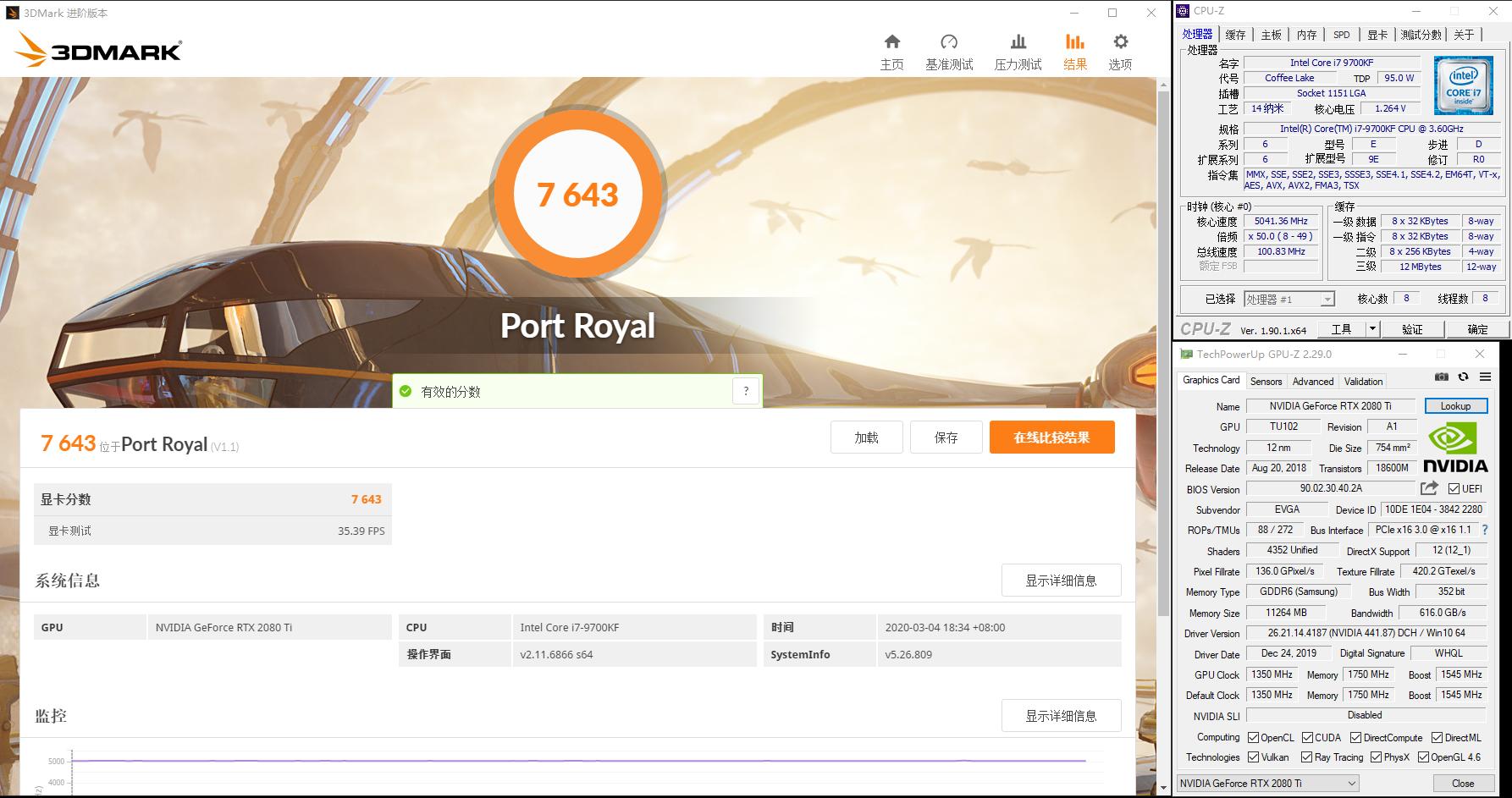This screenshot has width=1512, height=798.
Task: Click the Bus Interface question mark in GPU-Z
Action: click(x=1484, y=530)
